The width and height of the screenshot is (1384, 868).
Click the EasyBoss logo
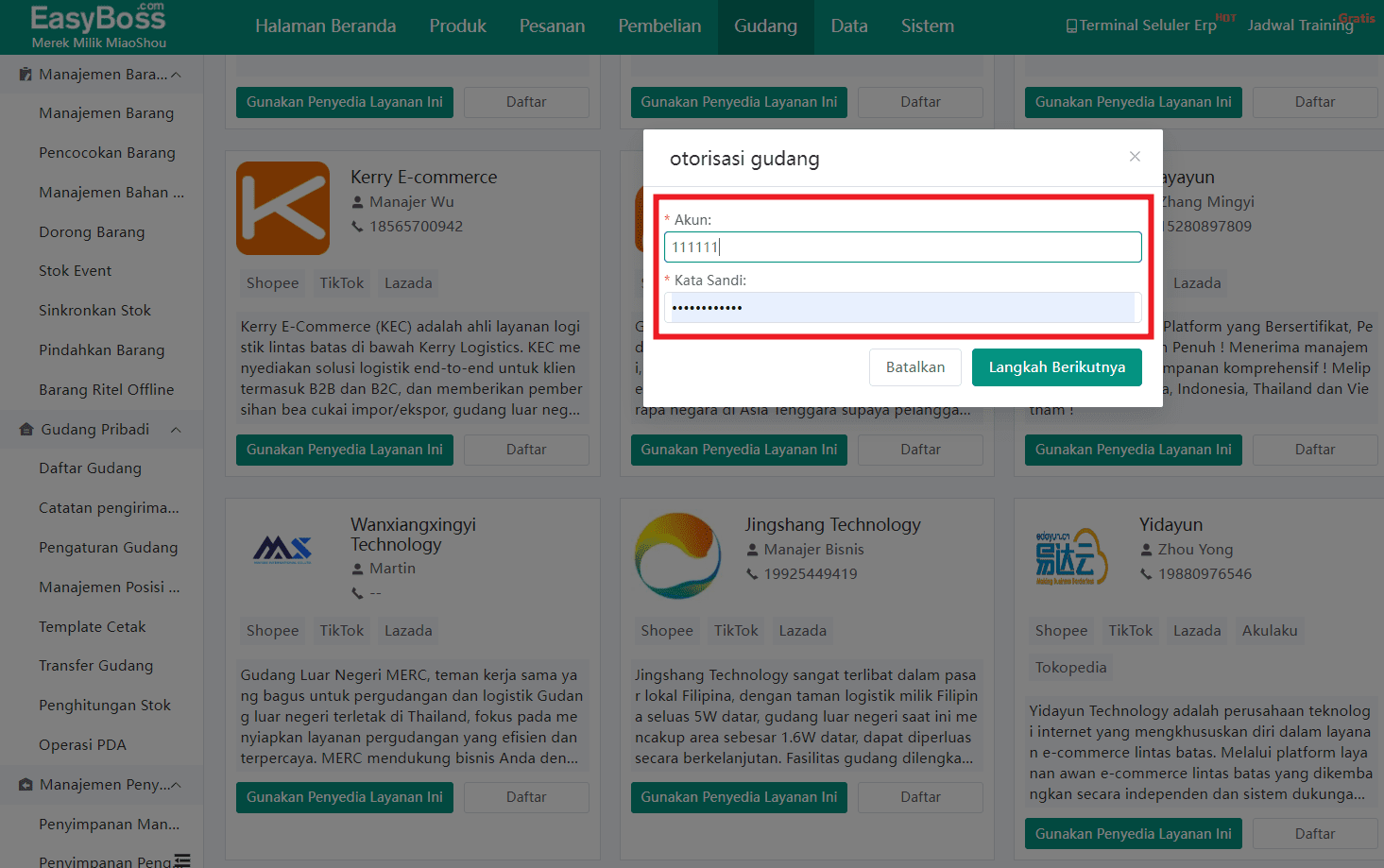coord(98,26)
